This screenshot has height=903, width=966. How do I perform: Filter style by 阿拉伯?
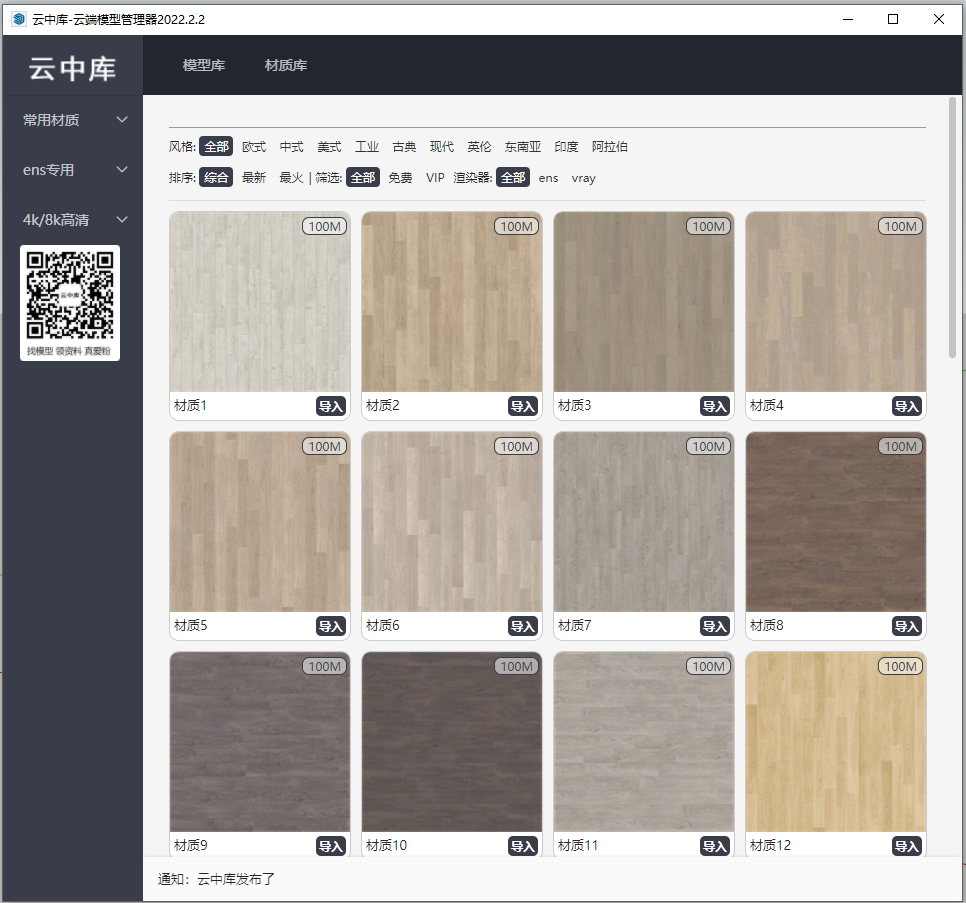tap(610, 147)
